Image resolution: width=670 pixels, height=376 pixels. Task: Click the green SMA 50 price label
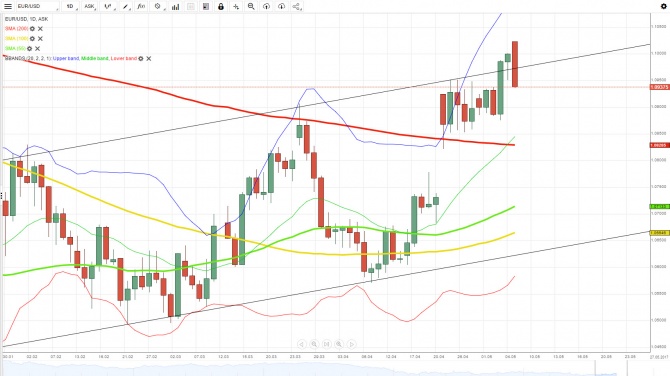pyautogui.click(x=660, y=206)
